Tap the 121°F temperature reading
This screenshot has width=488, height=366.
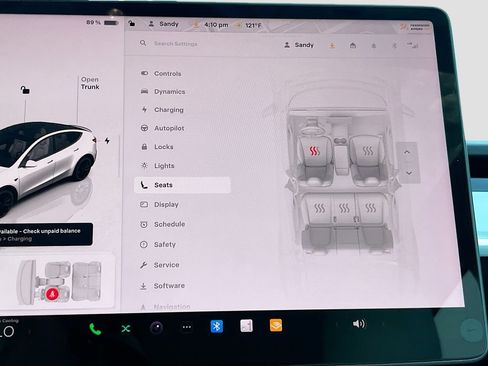pyautogui.click(x=253, y=25)
